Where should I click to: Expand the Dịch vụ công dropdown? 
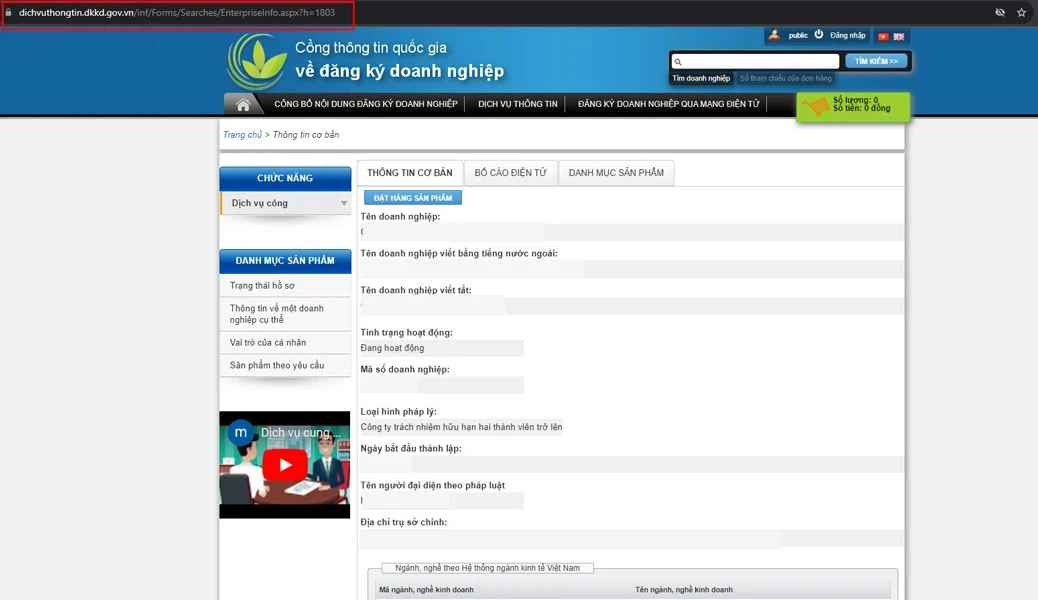click(343, 203)
